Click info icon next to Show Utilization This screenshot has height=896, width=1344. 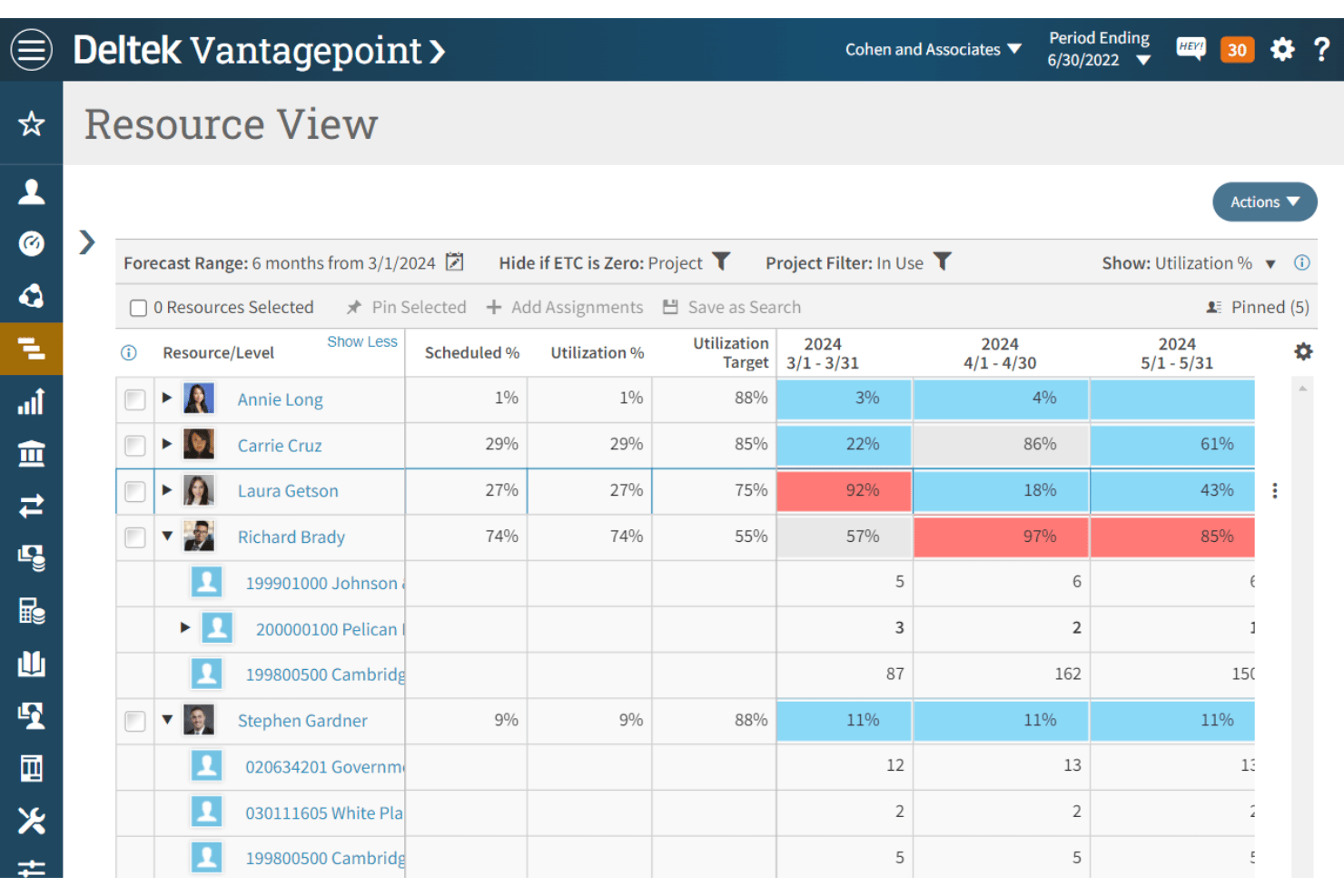coord(1302,262)
